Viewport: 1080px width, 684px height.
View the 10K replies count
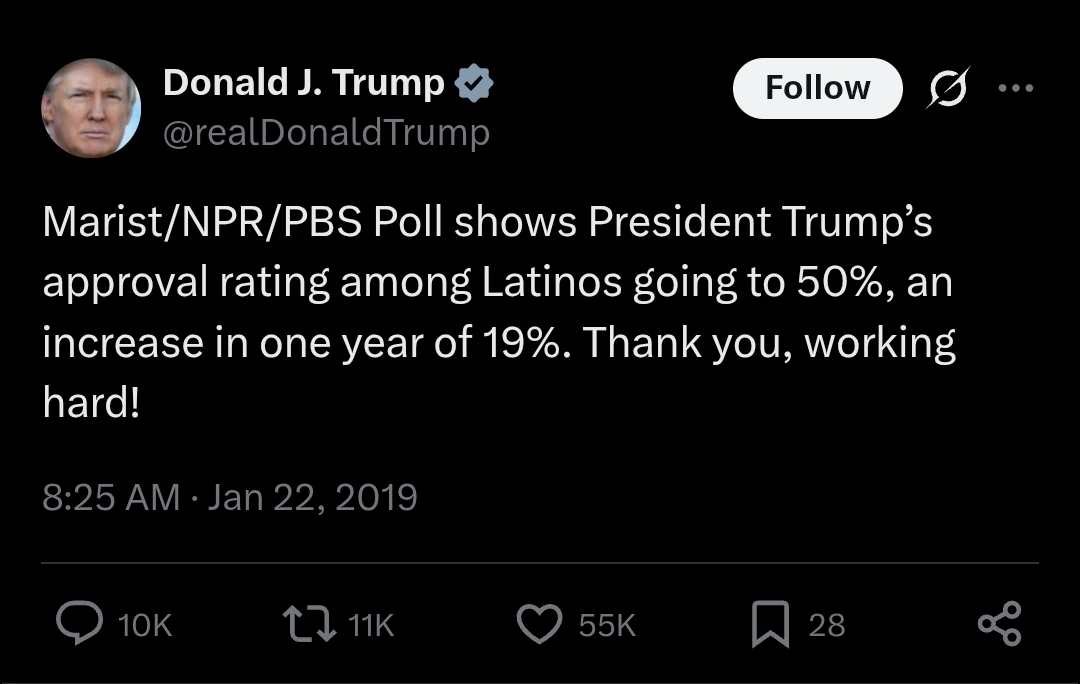(145, 625)
